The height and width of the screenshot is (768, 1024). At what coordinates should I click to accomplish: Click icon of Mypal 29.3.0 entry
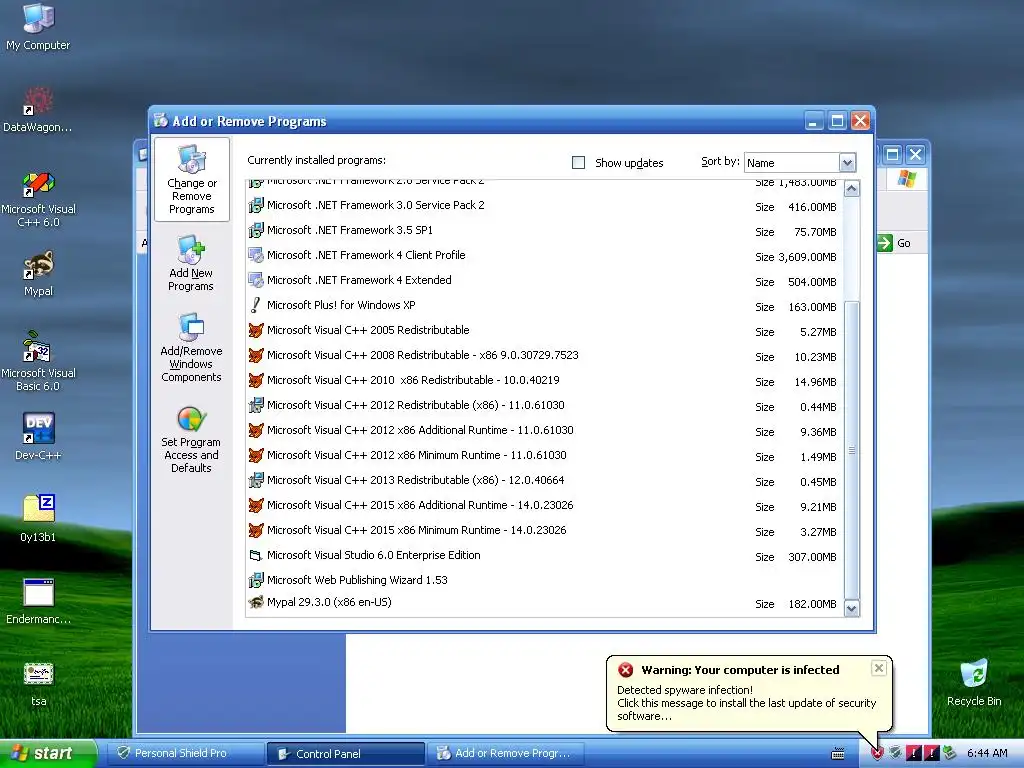256,602
